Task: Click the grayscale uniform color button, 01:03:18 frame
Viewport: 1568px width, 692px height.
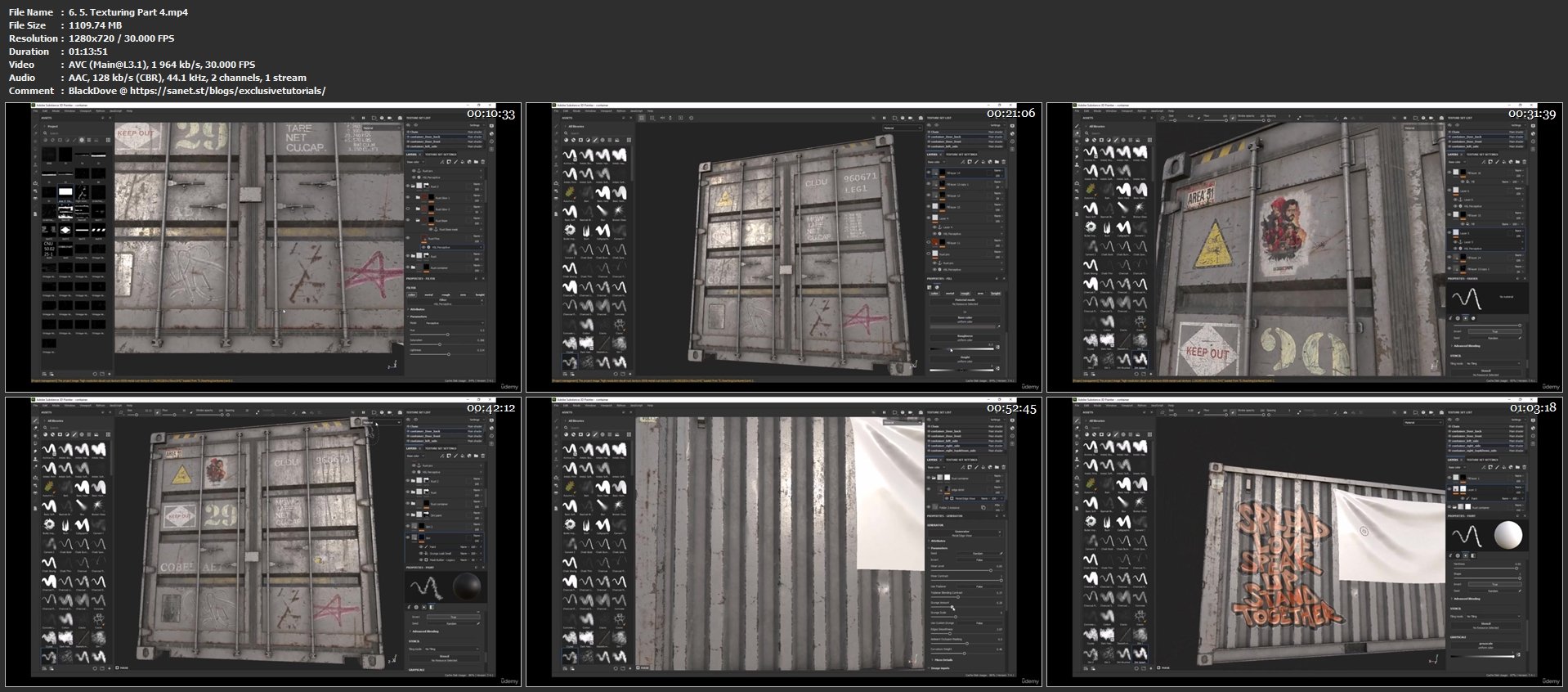Action: [1486, 645]
